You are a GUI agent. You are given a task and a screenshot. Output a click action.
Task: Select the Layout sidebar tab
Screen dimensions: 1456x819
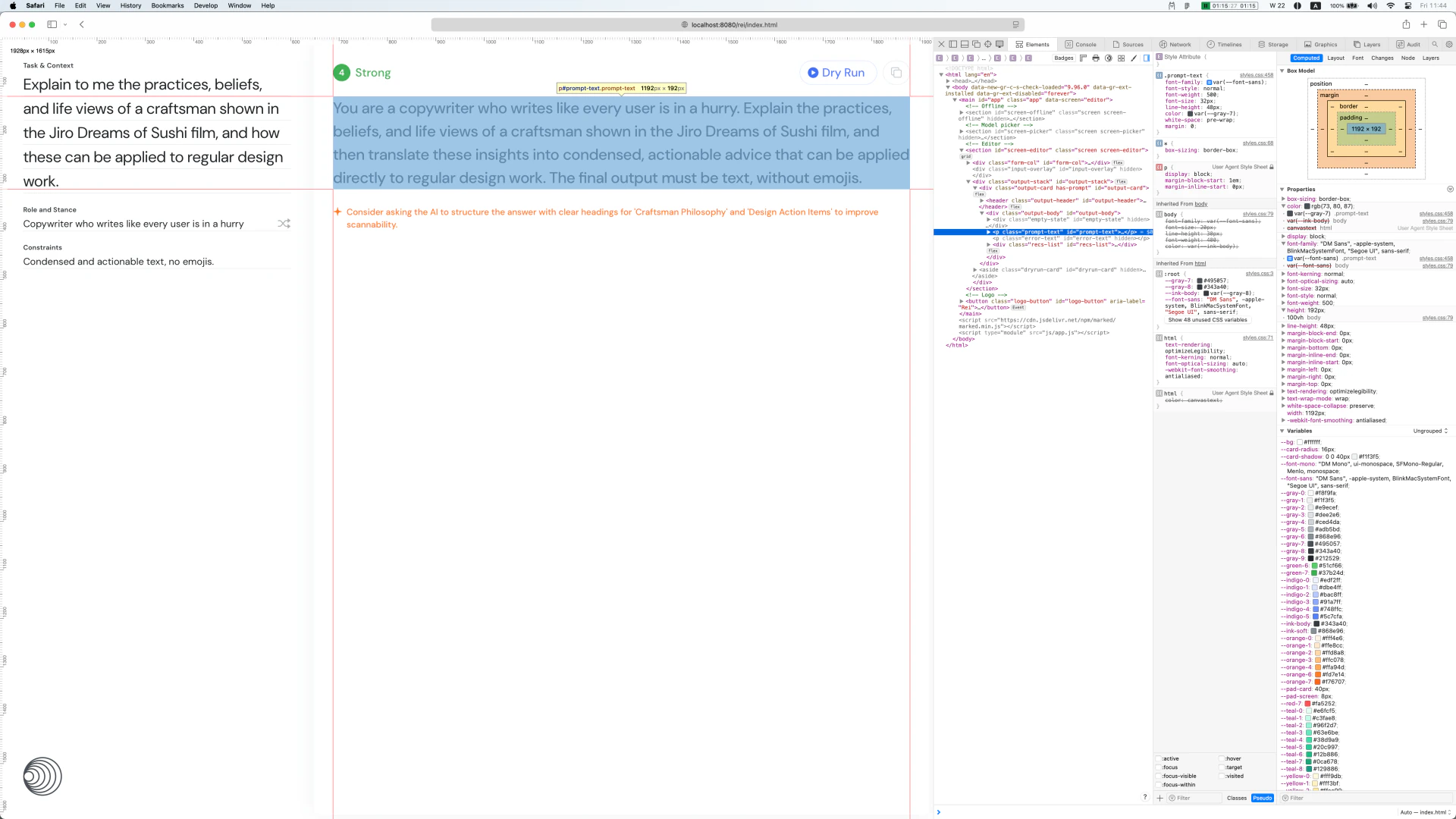coord(1335,58)
